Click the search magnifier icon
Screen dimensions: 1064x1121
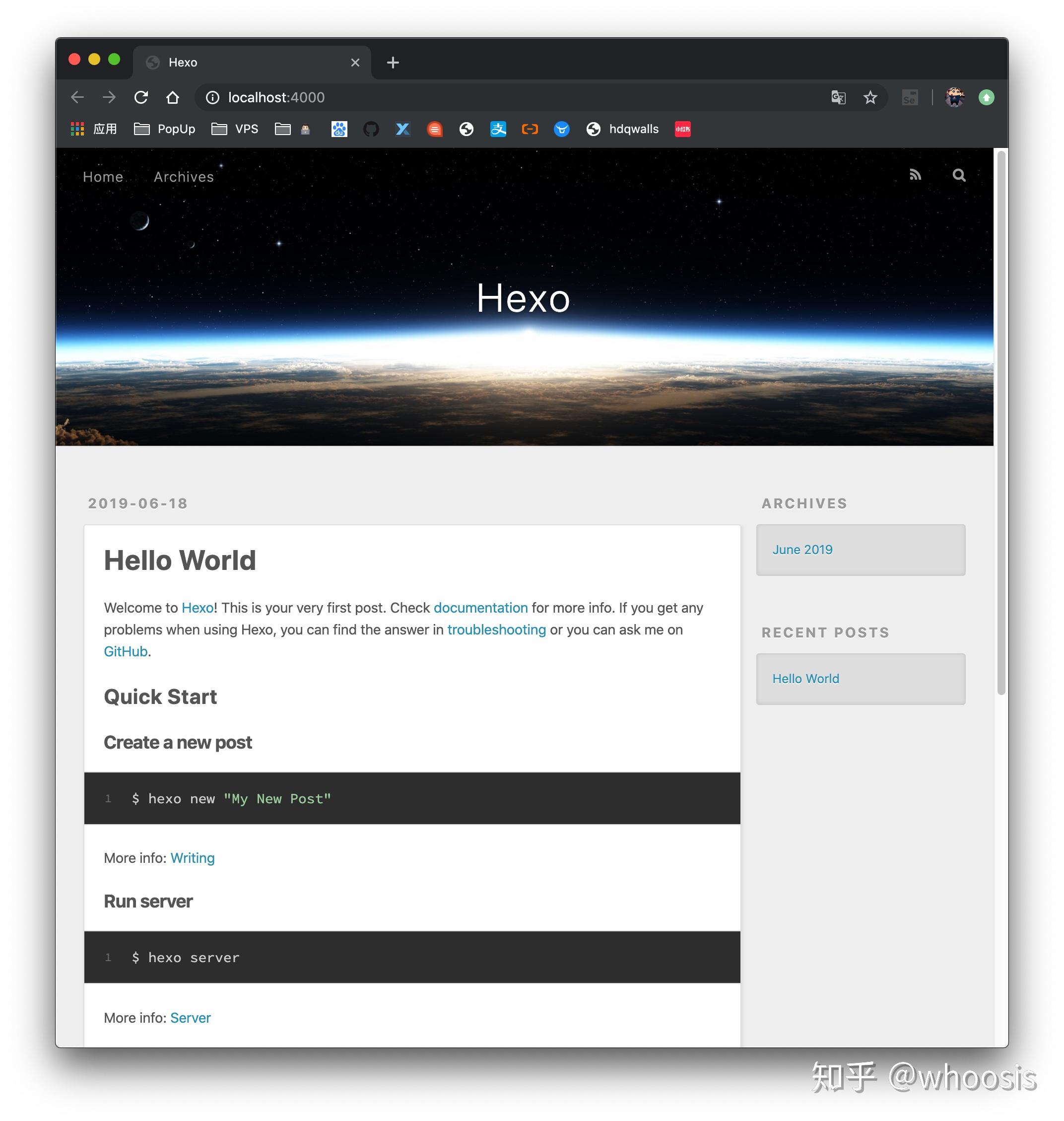point(958,175)
